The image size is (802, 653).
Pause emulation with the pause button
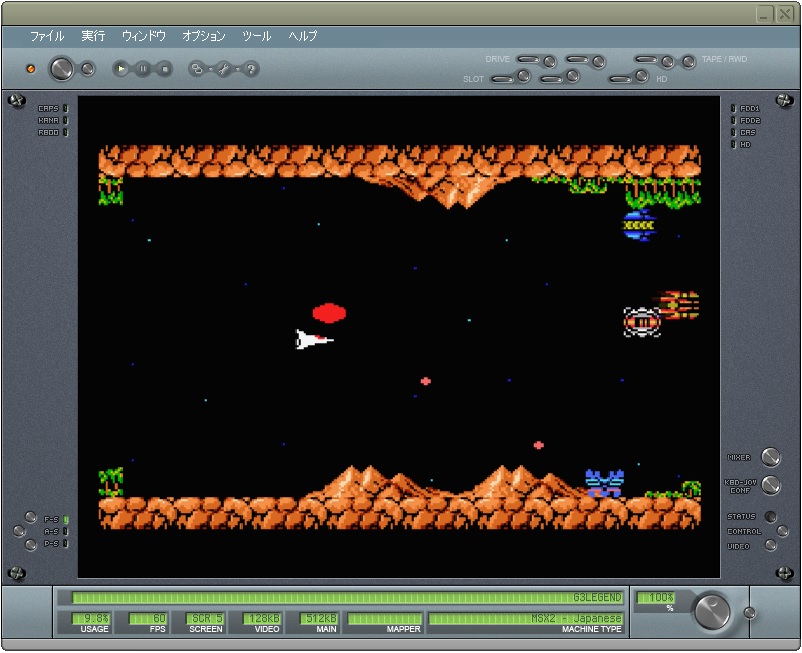pos(143,69)
